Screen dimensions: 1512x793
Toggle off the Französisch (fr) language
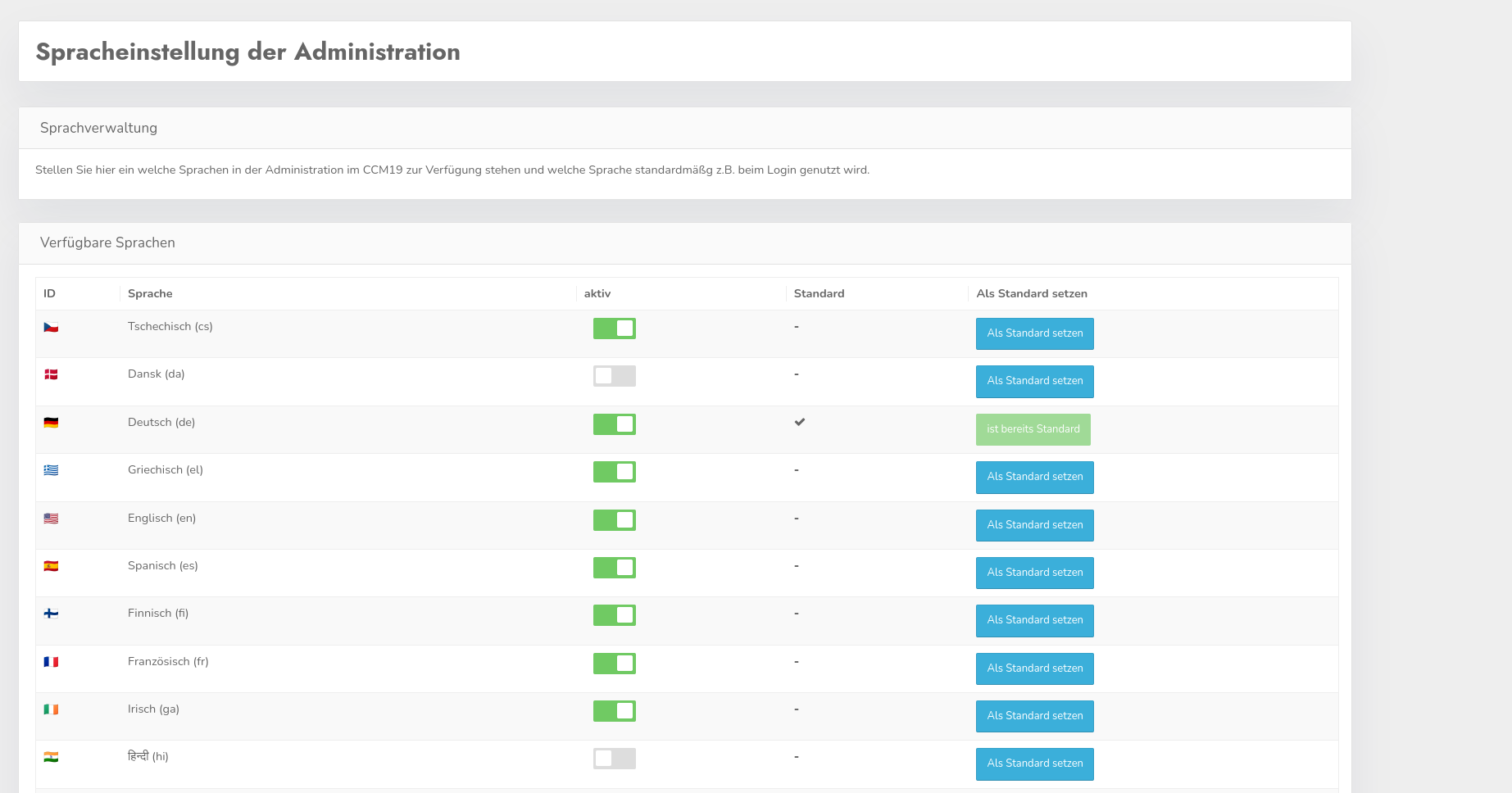click(x=614, y=664)
